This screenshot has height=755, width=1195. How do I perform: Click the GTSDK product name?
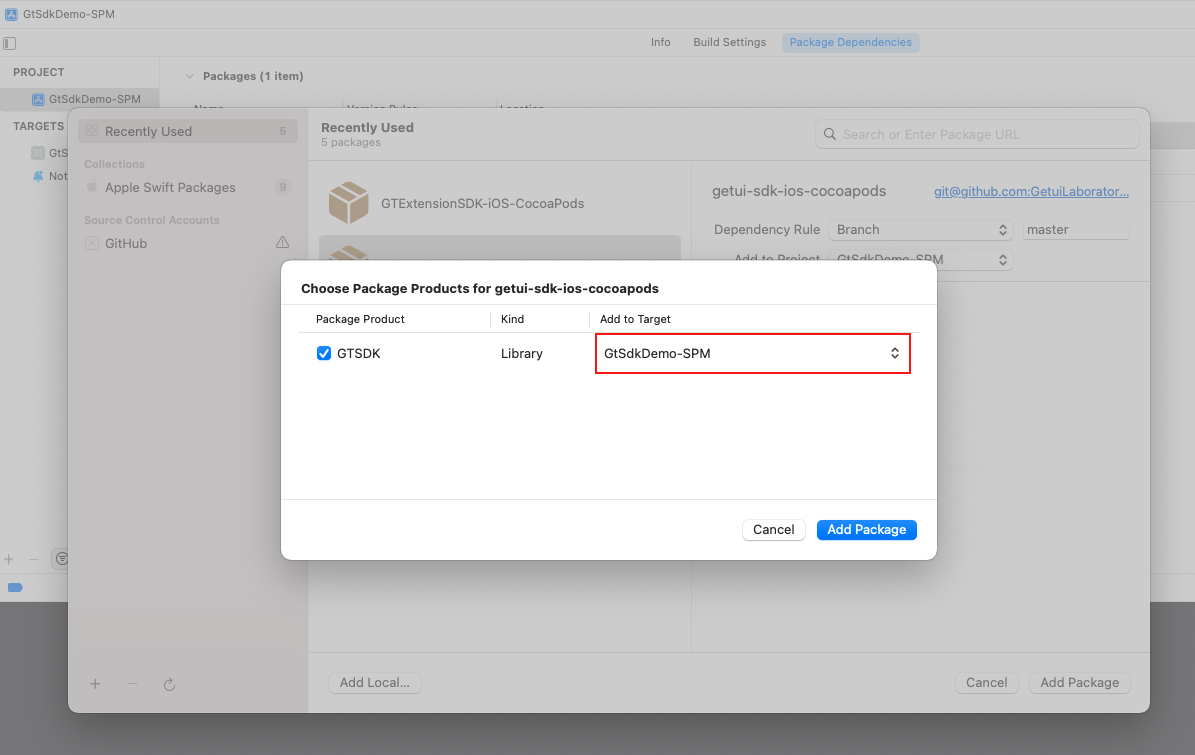pos(358,354)
